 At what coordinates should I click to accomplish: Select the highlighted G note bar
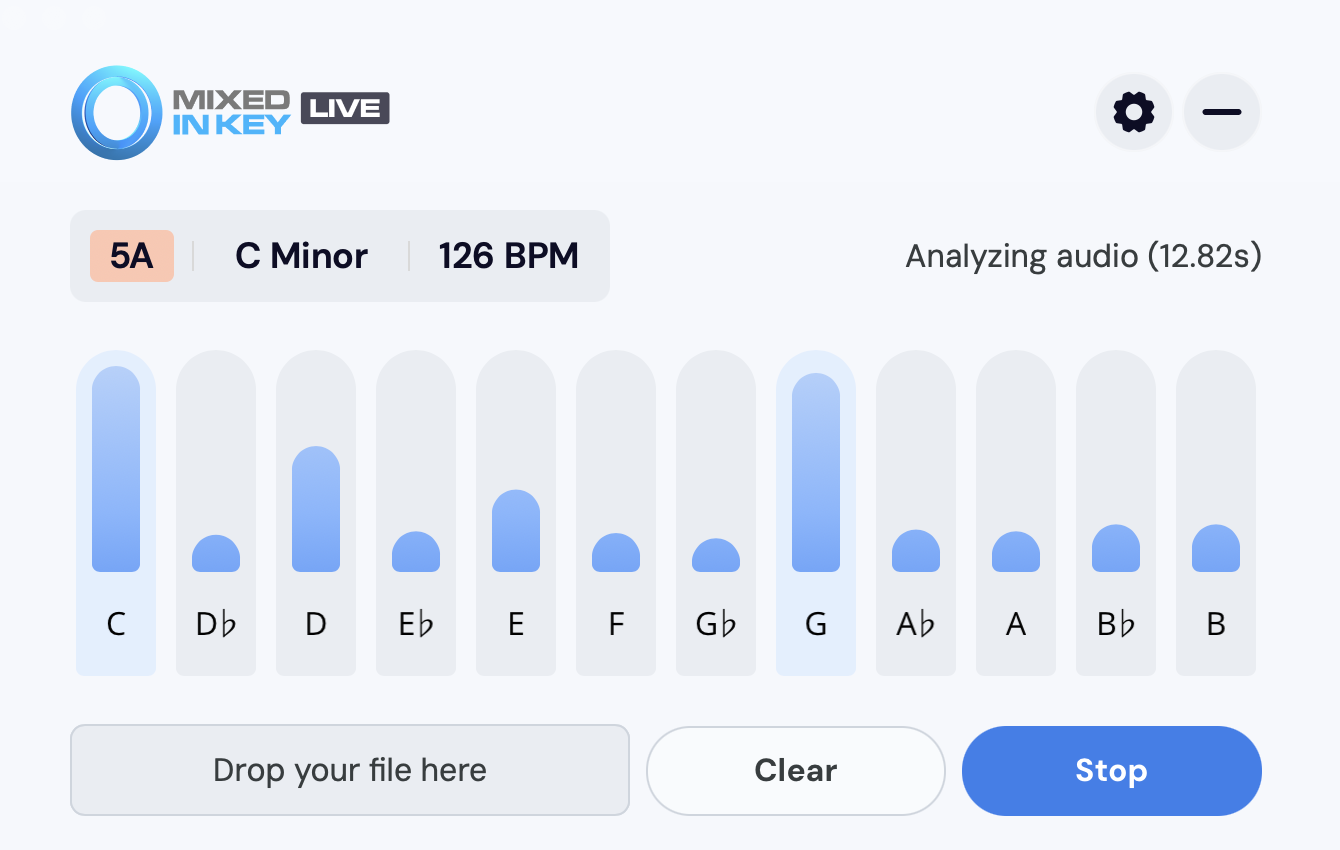coord(816,473)
